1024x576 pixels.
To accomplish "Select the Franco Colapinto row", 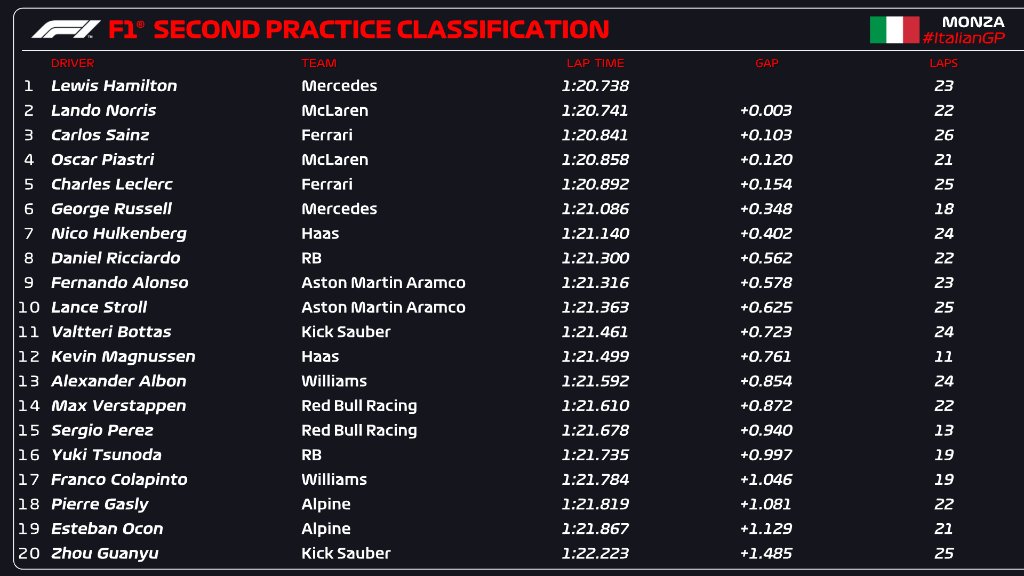I will pyautogui.click(x=512, y=479).
